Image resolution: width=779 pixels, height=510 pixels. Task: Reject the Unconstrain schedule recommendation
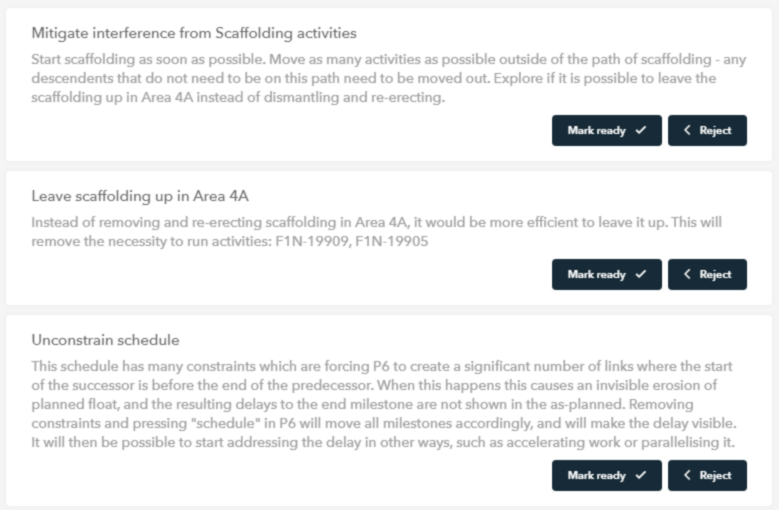[x=707, y=475]
